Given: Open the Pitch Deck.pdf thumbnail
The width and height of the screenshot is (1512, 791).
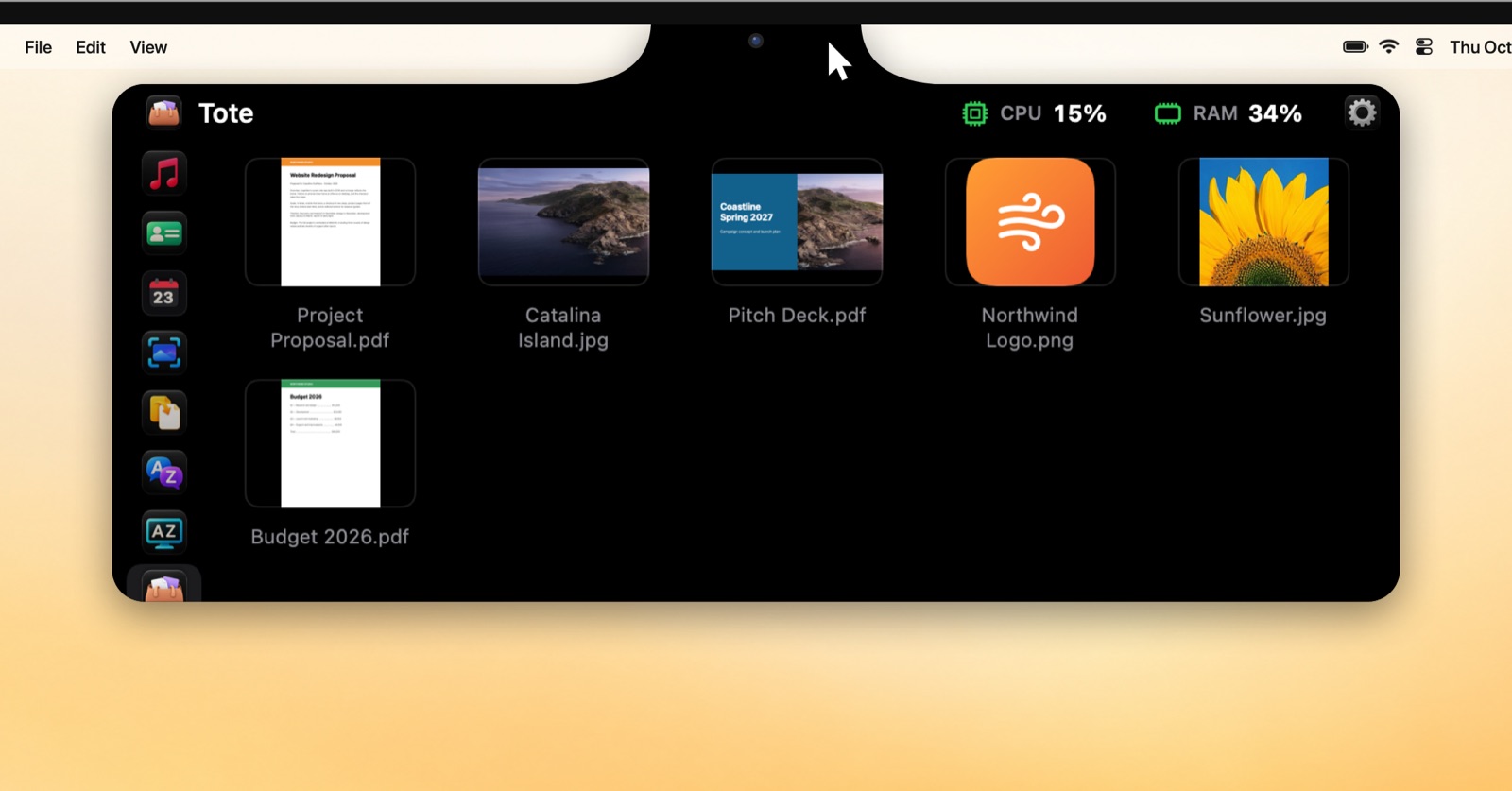Looking at the screenshot, I should [797, 222].
